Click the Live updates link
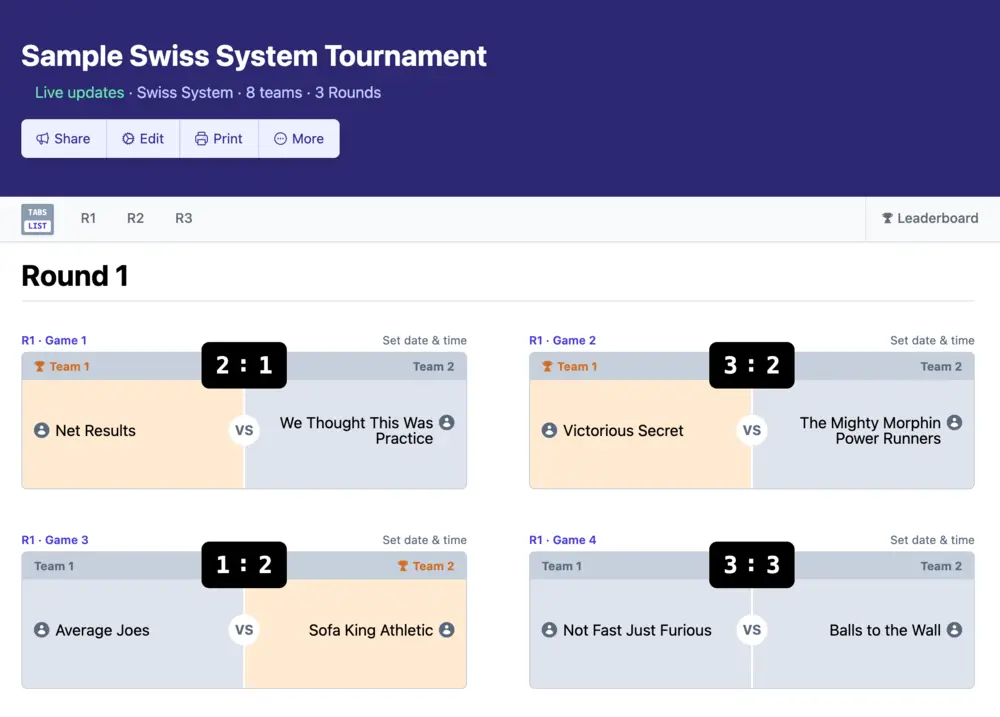This screenshot has height=717, width=1000. tap(79, 92)
